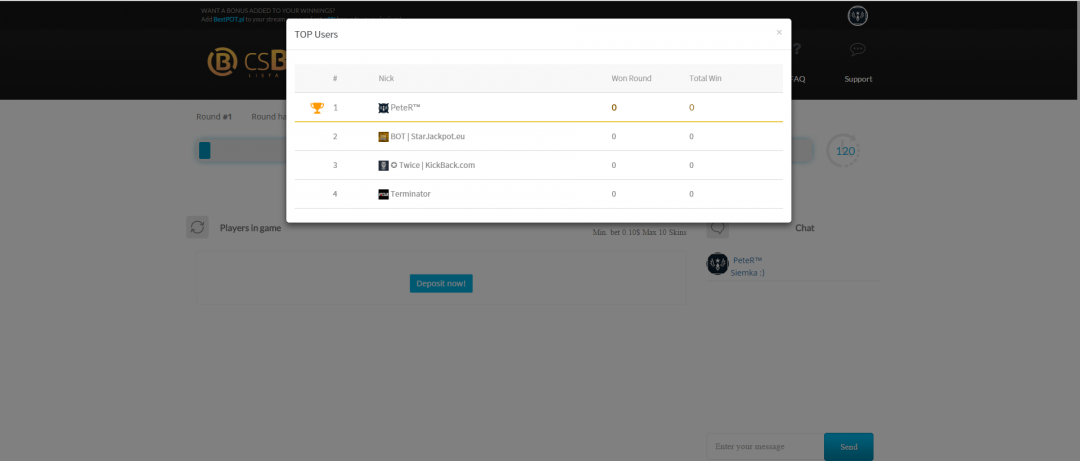
Task: Open the FAQ menu item
Action: click(x=798, y=79)
